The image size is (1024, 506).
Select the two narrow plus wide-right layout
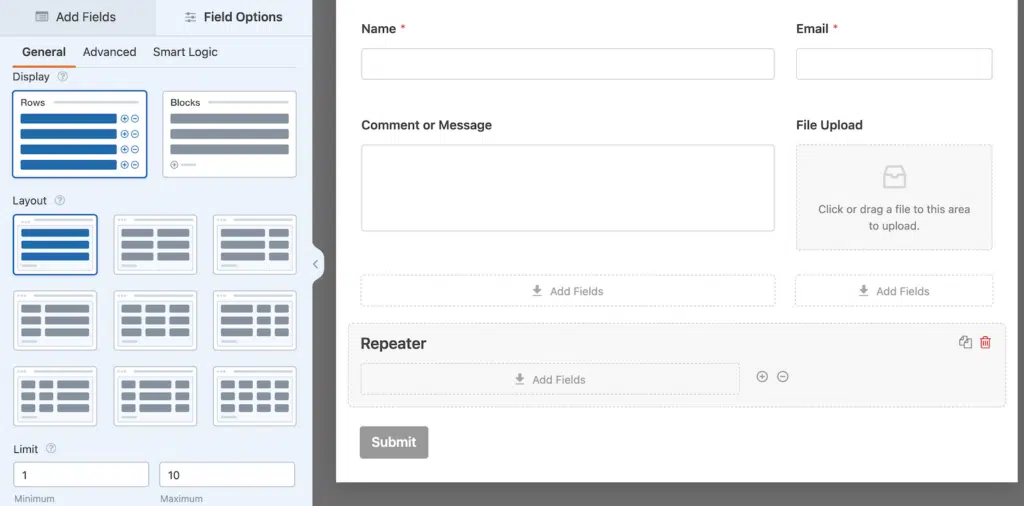[x=55, y=396]
